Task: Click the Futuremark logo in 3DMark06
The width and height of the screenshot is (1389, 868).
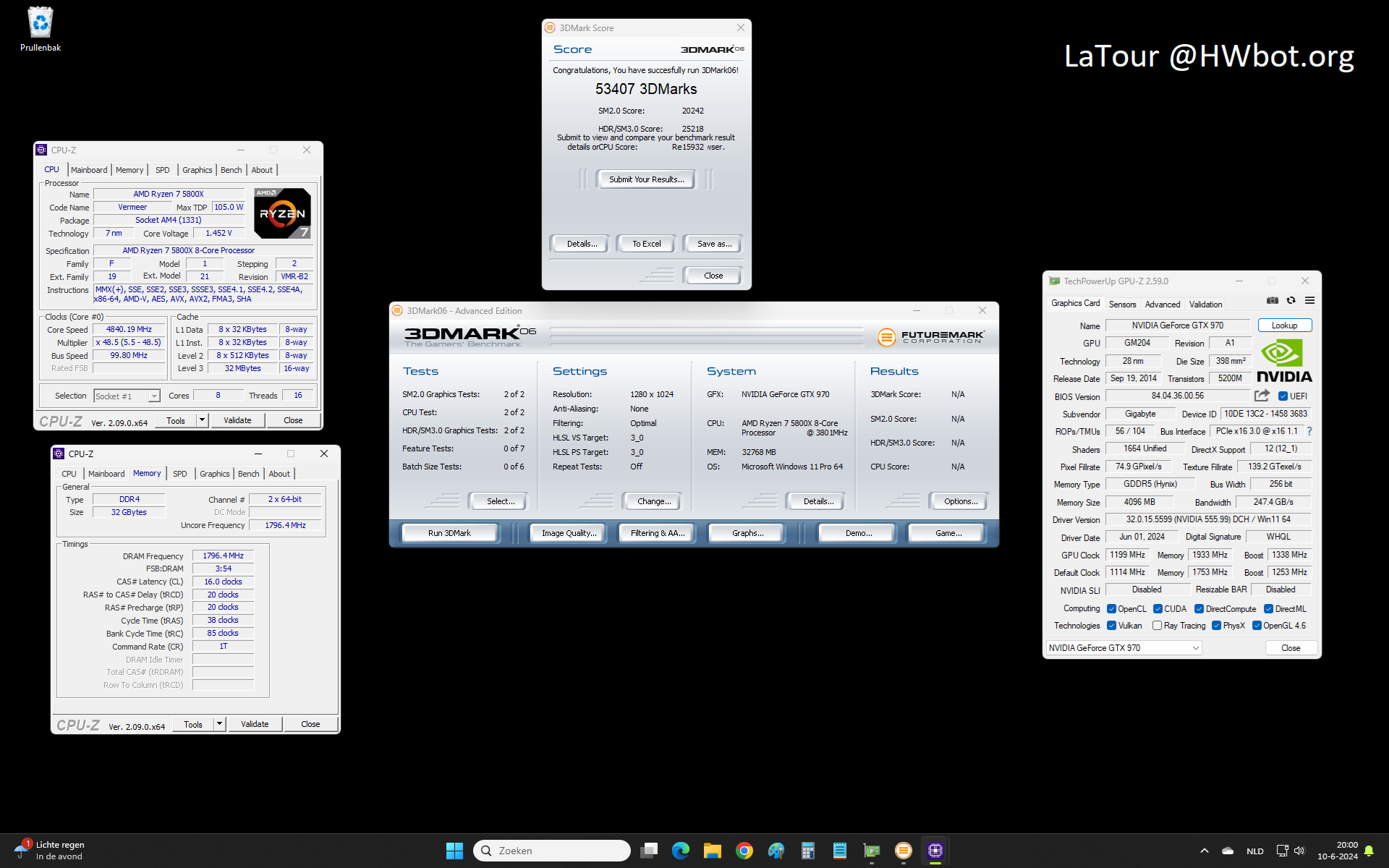Action: [x=931, y=337]
